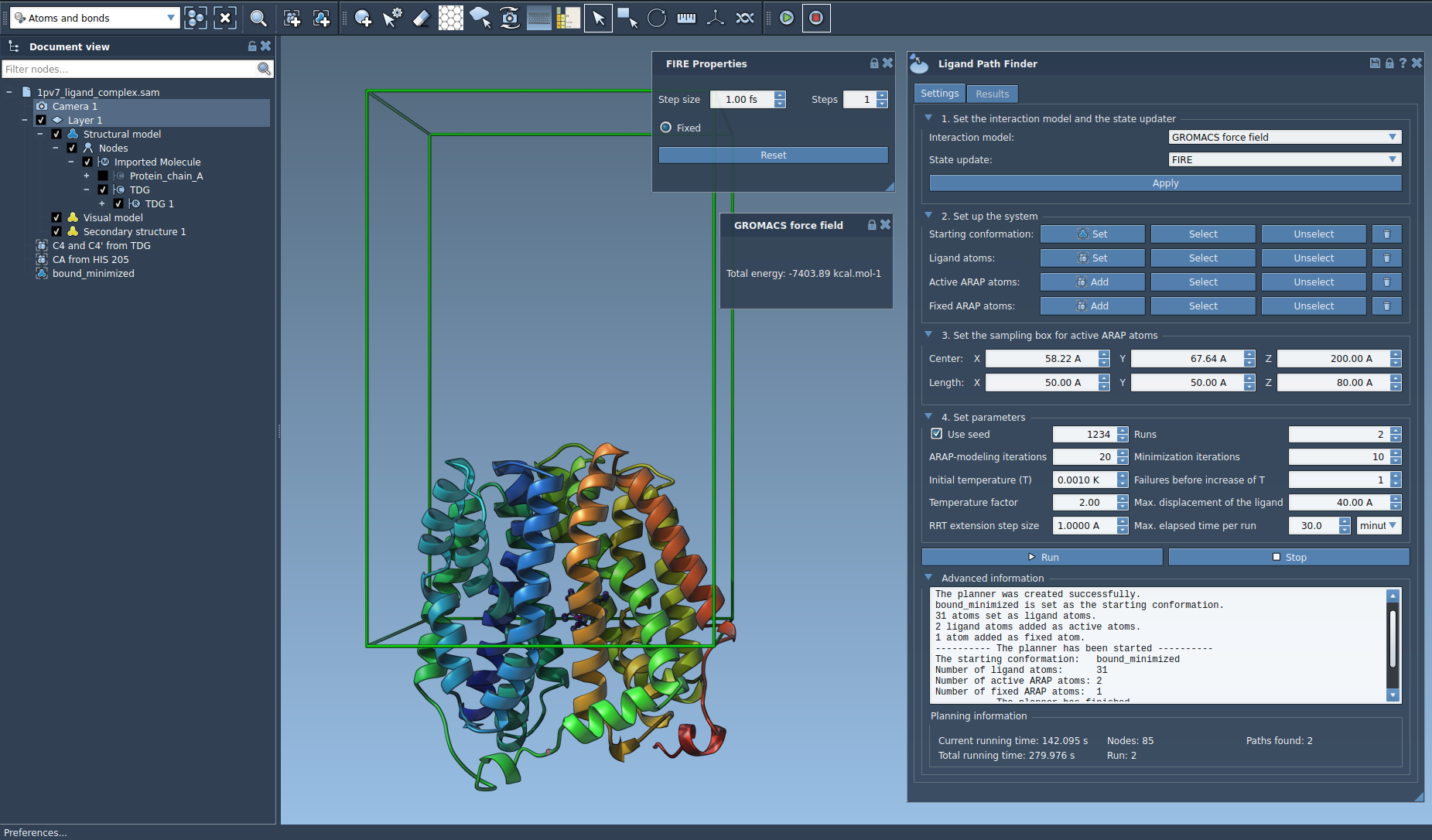Viewport: 1432px width, 840px height.
Task: Click the magnifying glass find icon
Action: [x=258, y=18]
